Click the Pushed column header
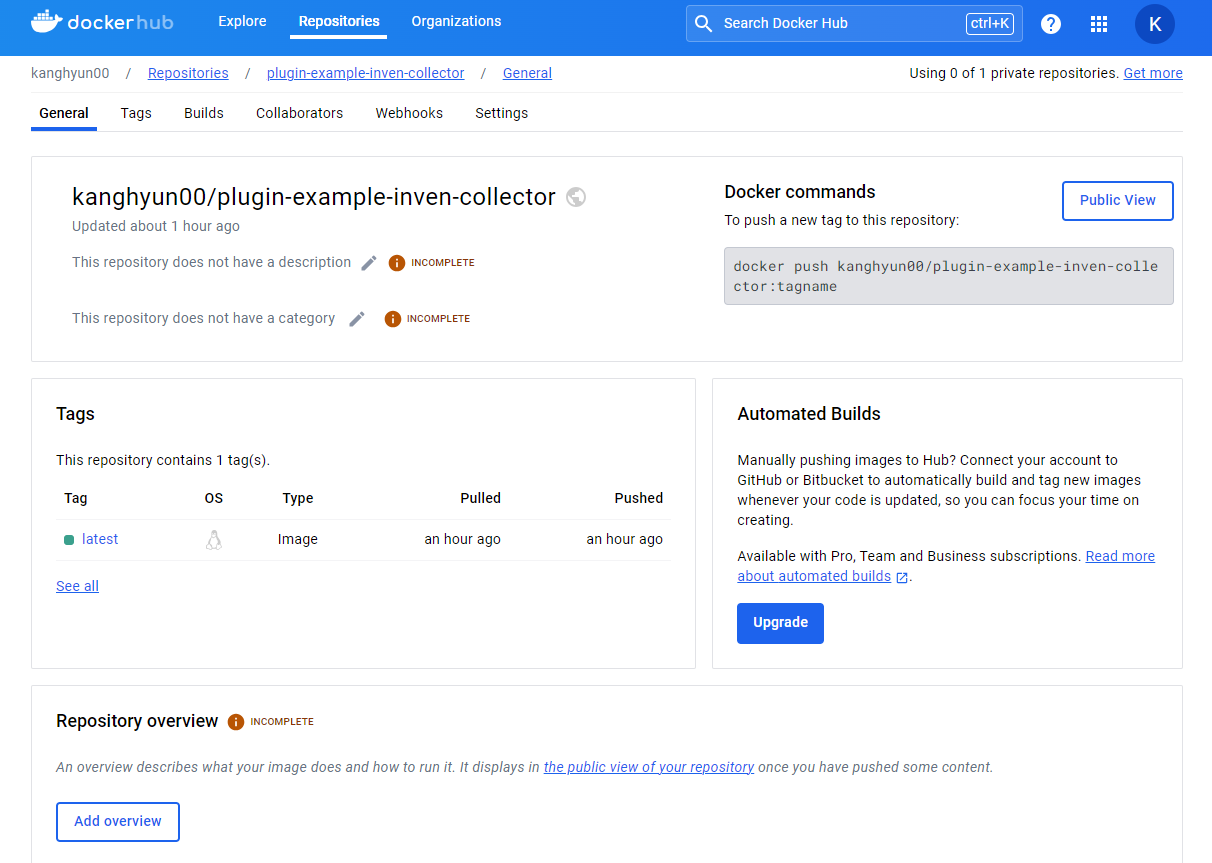The width and height of the screenshot is (1212, 863). 639,498
